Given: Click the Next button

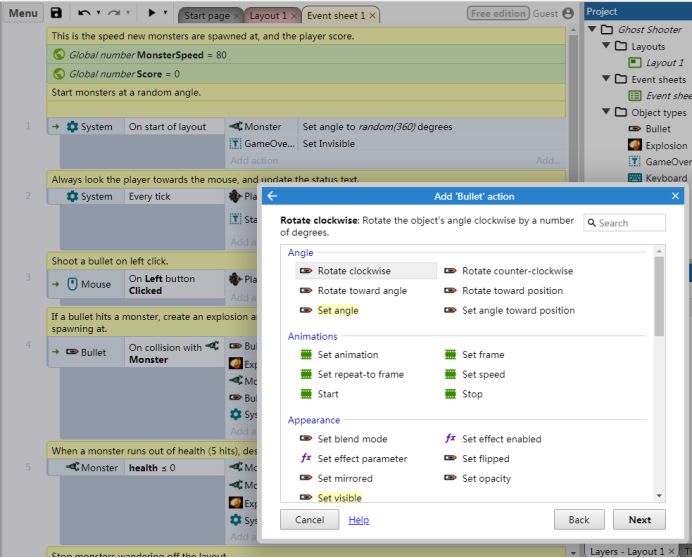Looking at the screenshot, I should coord(639,520).
